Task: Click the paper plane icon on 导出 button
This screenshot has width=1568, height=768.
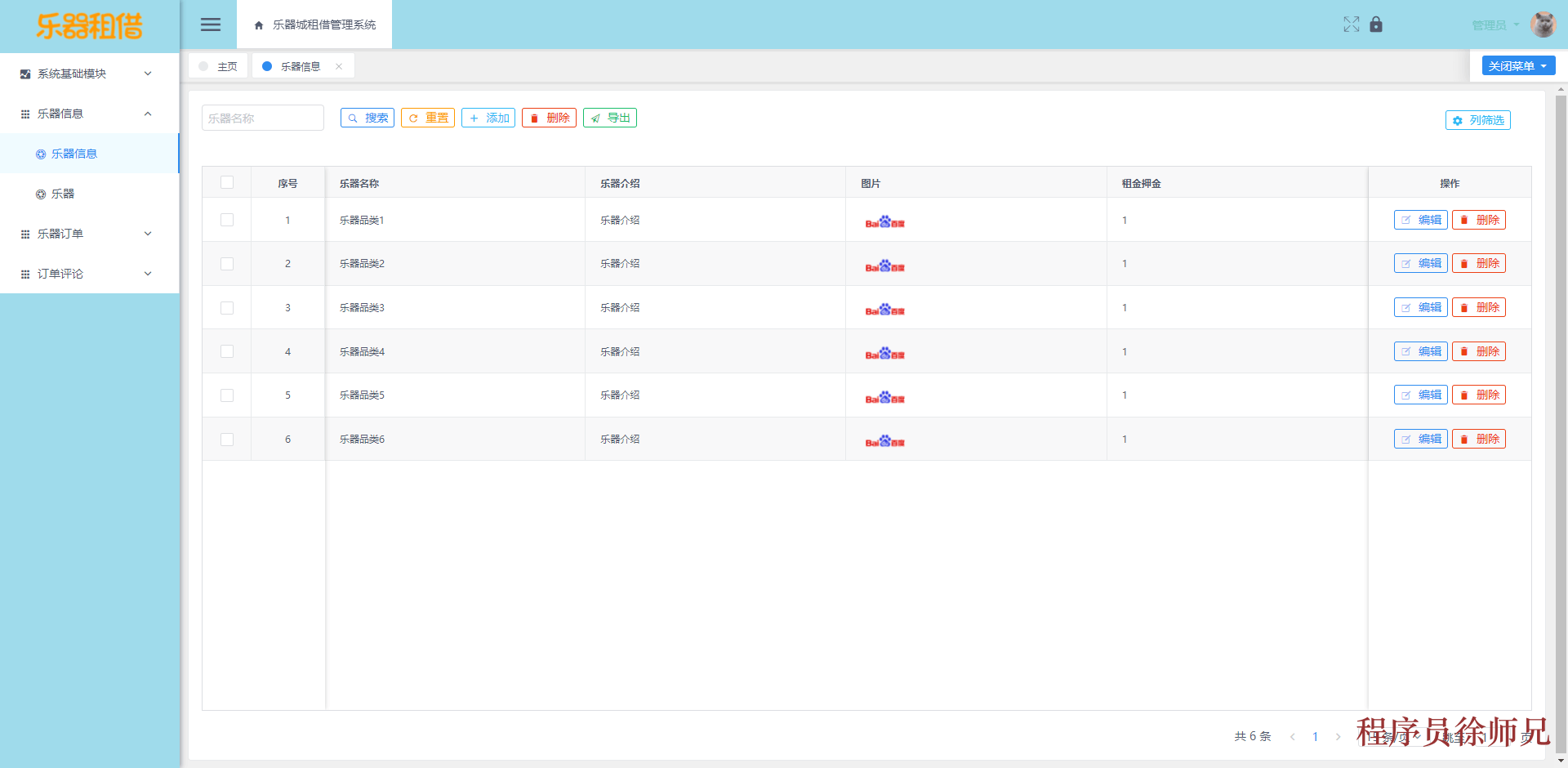Action: click(x=595, y=117)
